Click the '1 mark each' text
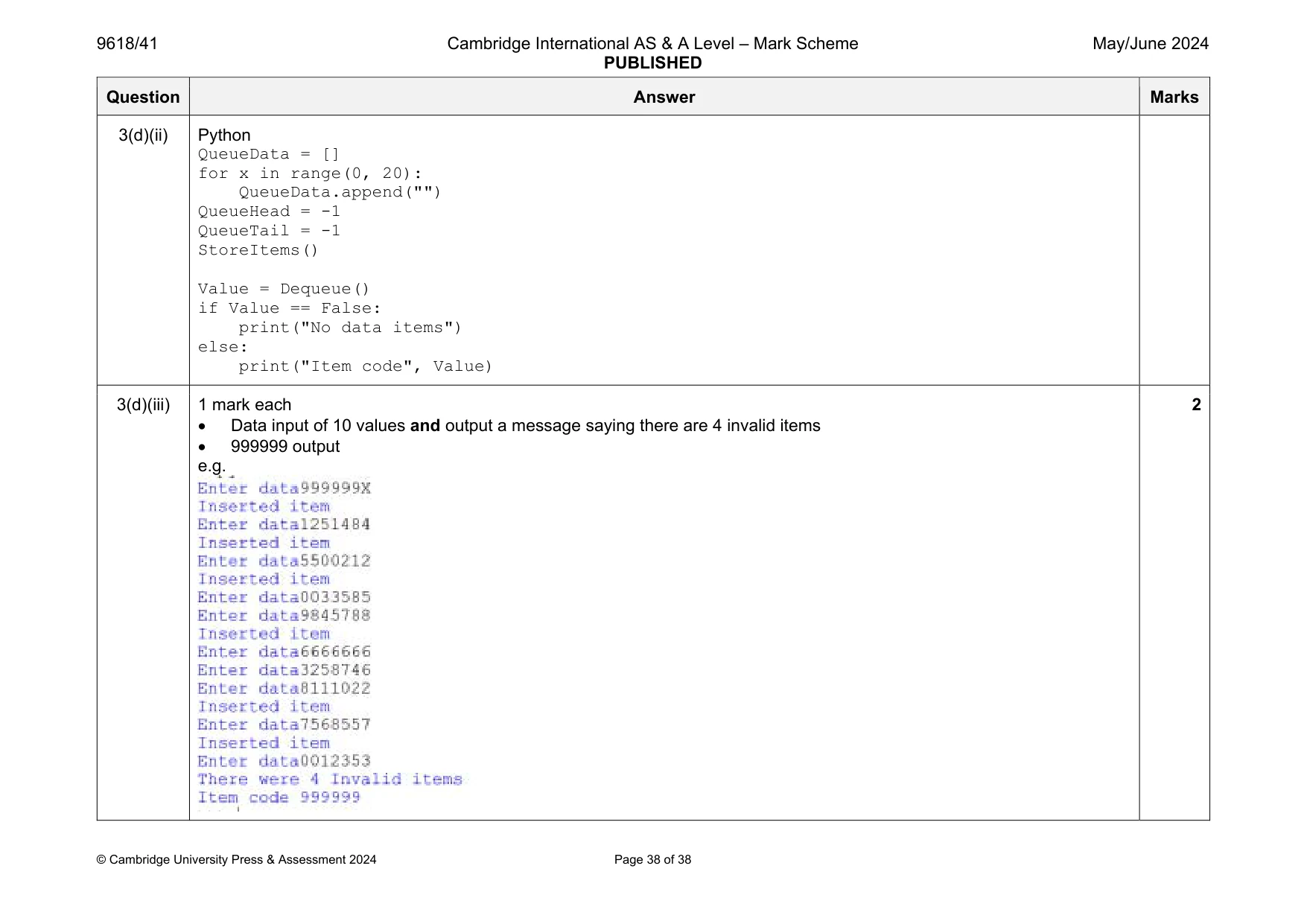This screenshot has width=1307, height=924. (x=244, y=404)
